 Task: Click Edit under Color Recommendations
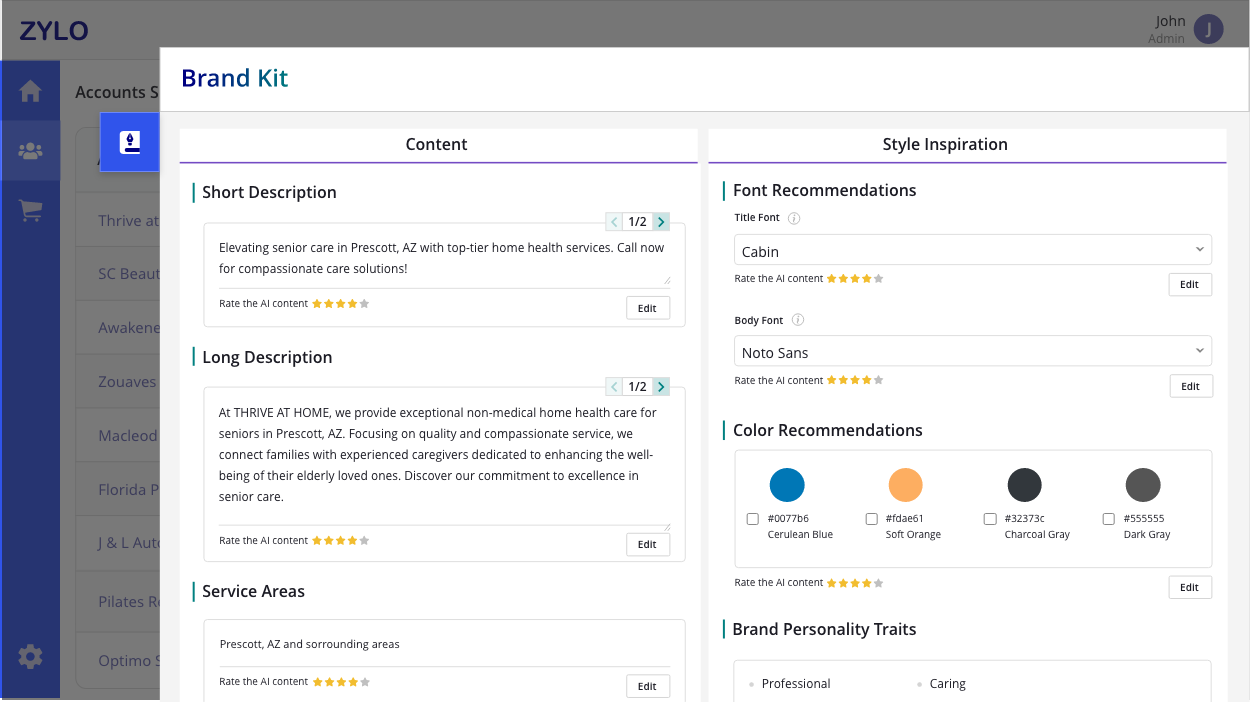1189,587
